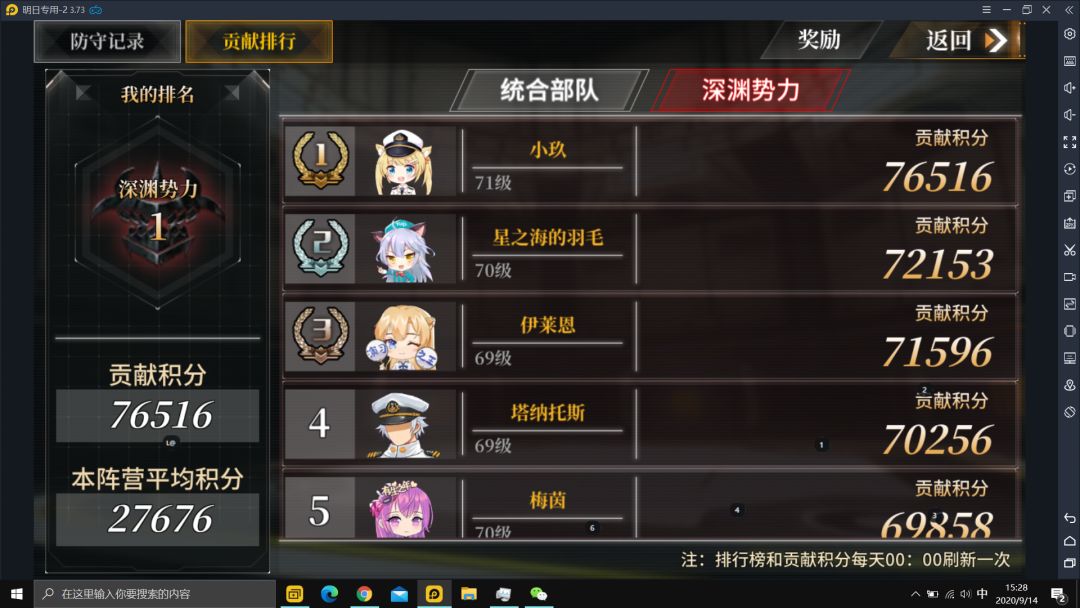The height and width of the screenshot is (608, 1080).
Task: Open the location pin icon in sidebar
Action: tap(1069, 385)
